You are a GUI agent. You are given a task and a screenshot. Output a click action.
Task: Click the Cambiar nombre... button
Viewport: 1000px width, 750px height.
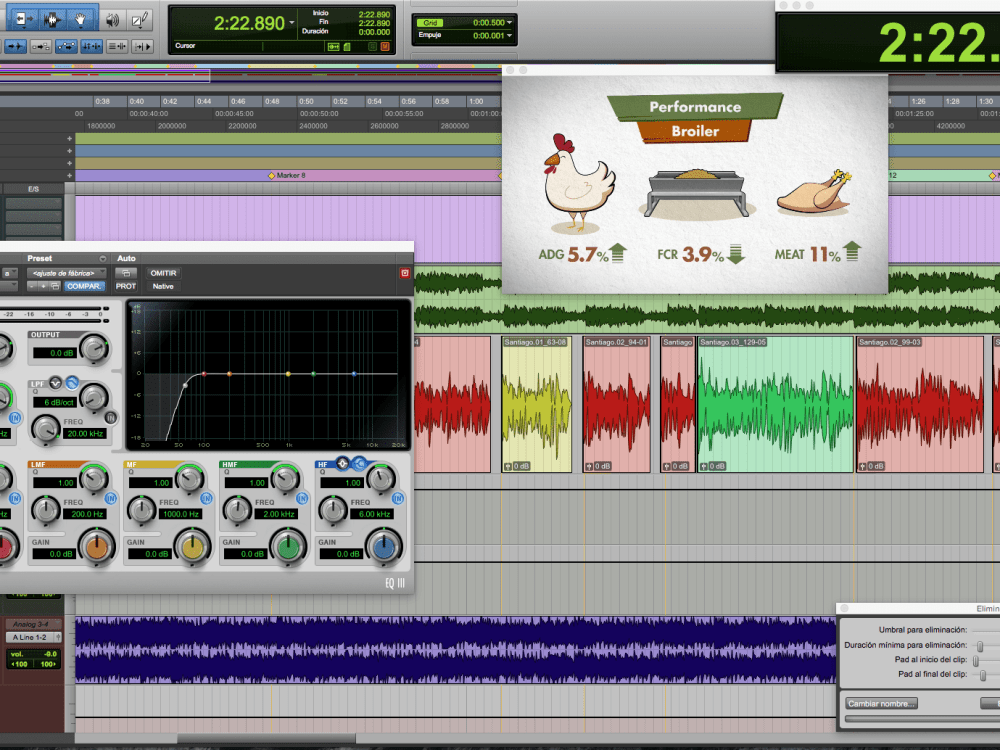coord(881,703)
